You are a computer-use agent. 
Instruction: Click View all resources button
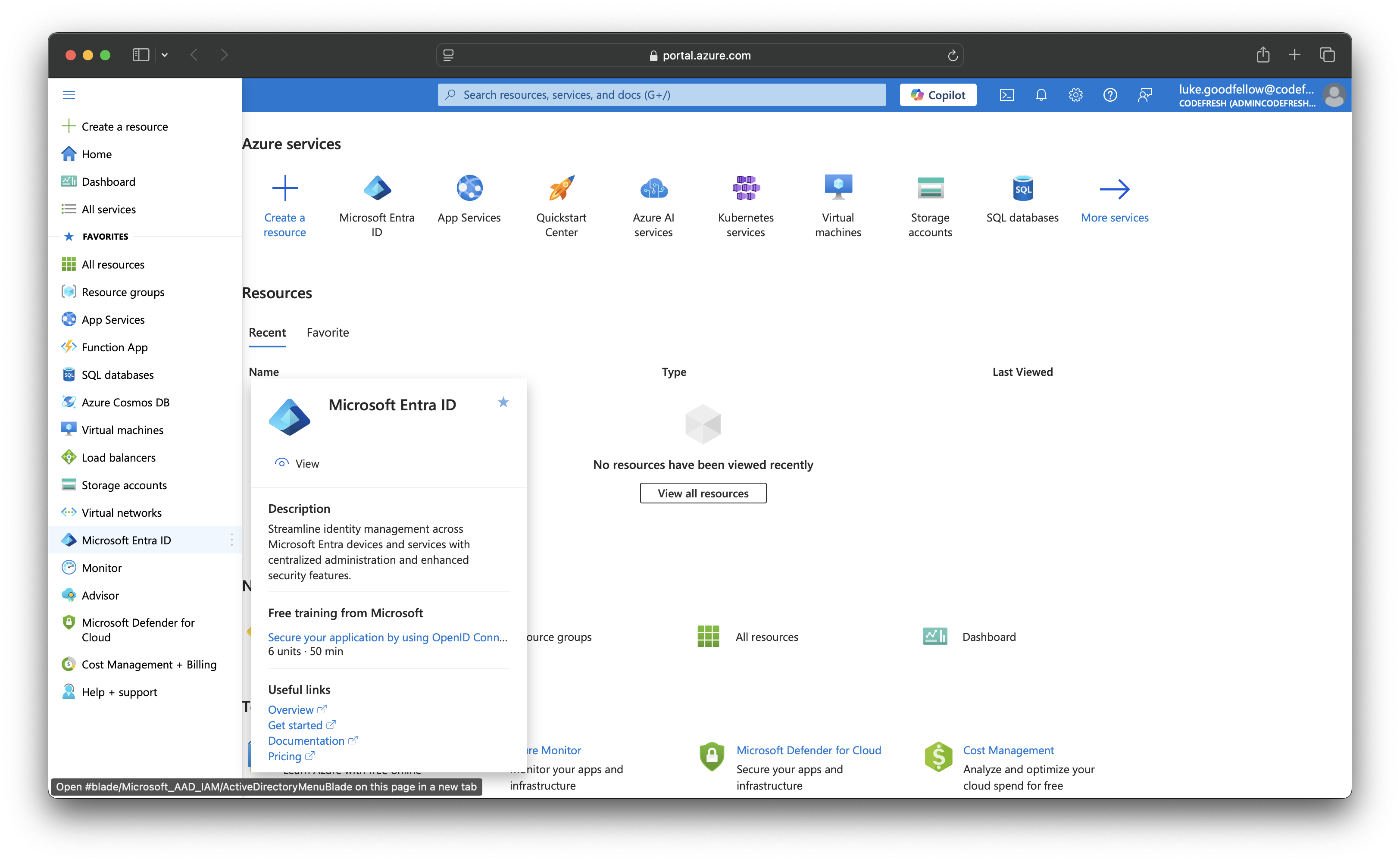[702, 493]
